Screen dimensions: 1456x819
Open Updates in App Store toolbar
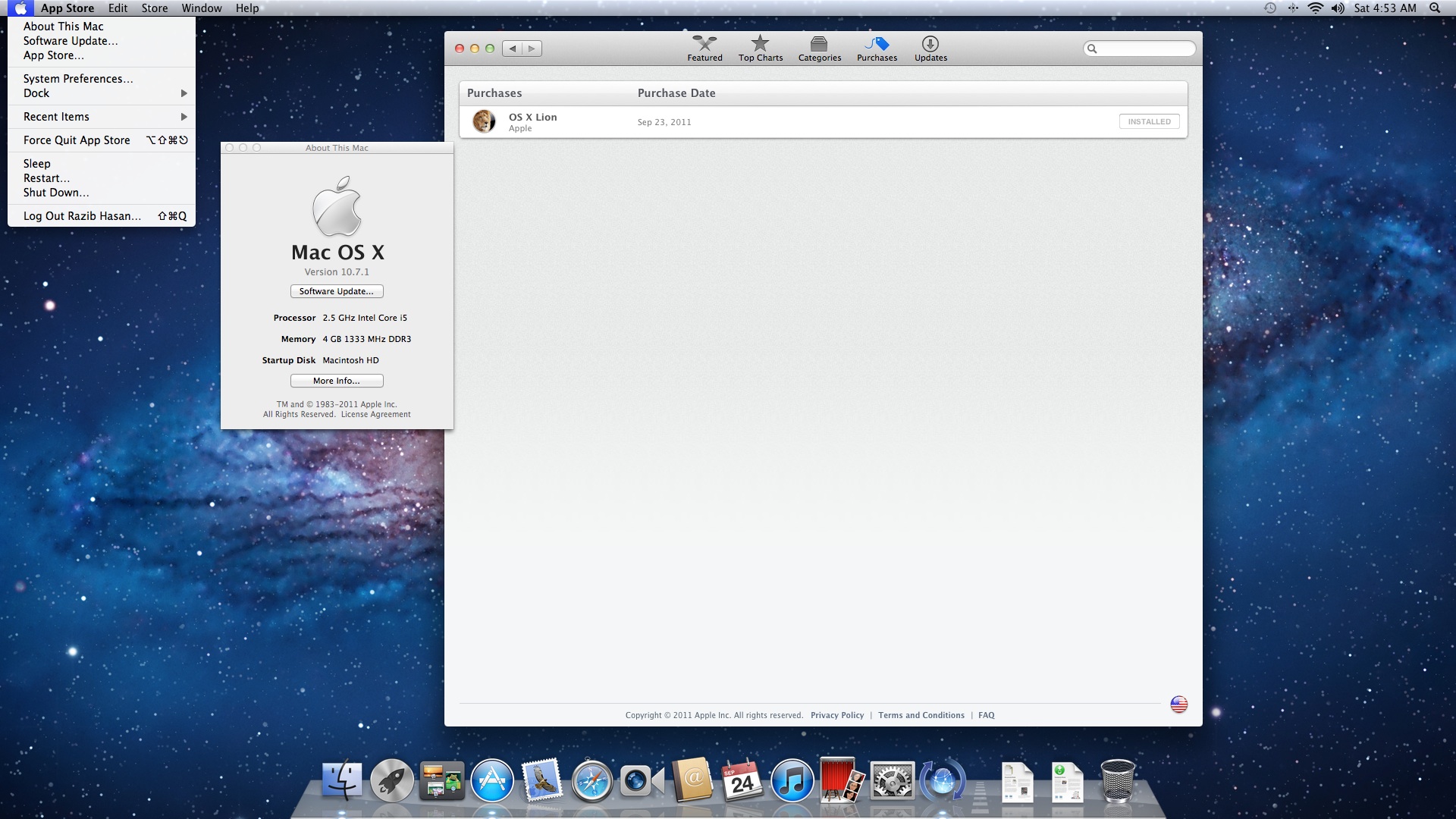pos(930,48)
